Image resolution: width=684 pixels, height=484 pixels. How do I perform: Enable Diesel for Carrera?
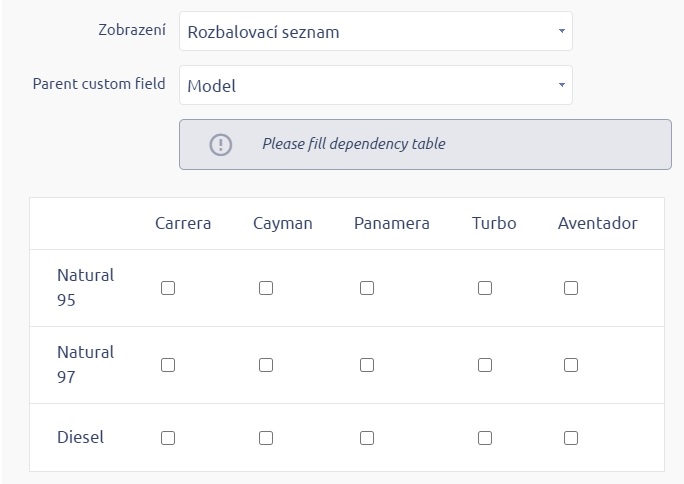pos(168,438)
